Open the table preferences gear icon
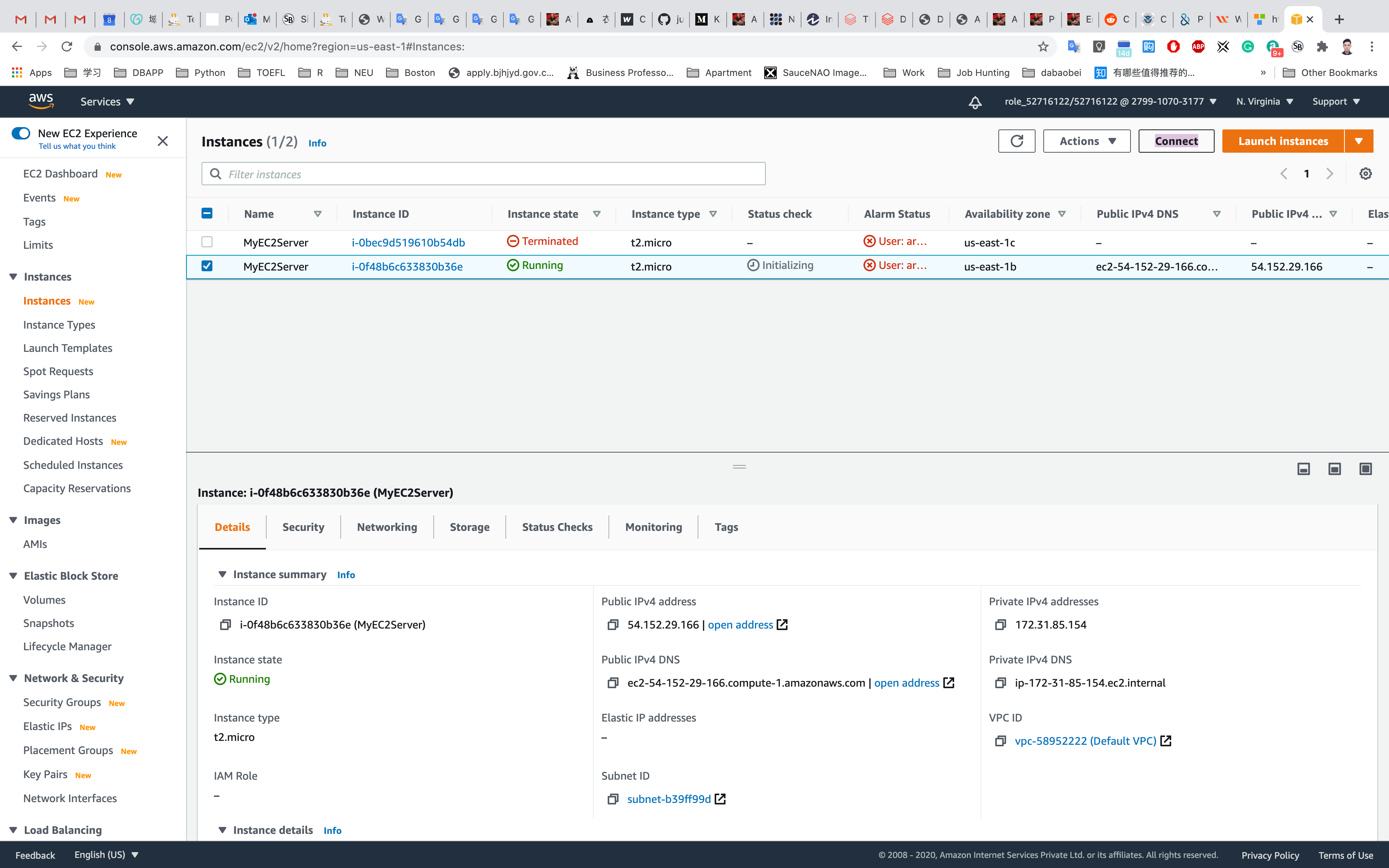1389x868 pixels. pyautogui.click(x=1365, y=174)
